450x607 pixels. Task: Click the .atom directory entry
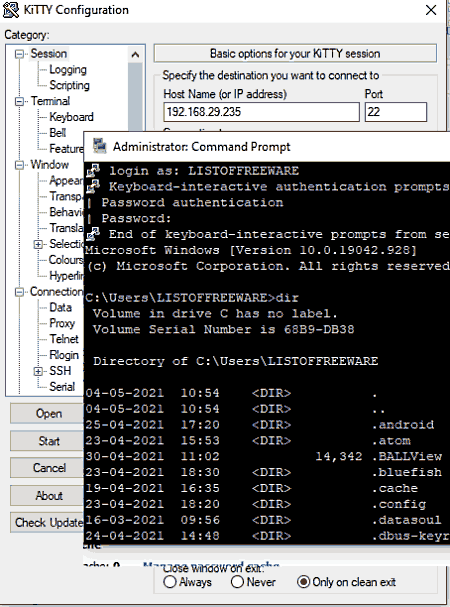(x=391, y=441)
